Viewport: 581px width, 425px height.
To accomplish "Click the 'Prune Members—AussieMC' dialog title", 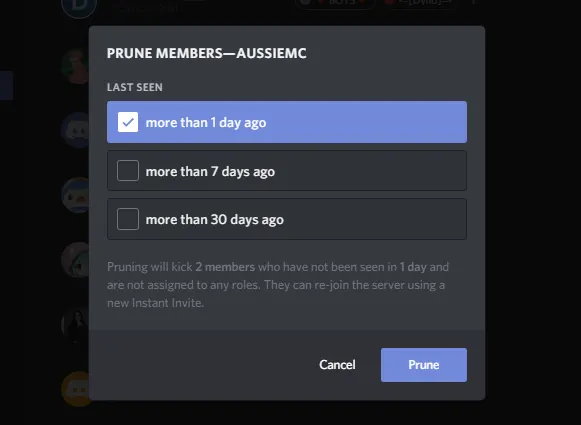I will point(206,53).
